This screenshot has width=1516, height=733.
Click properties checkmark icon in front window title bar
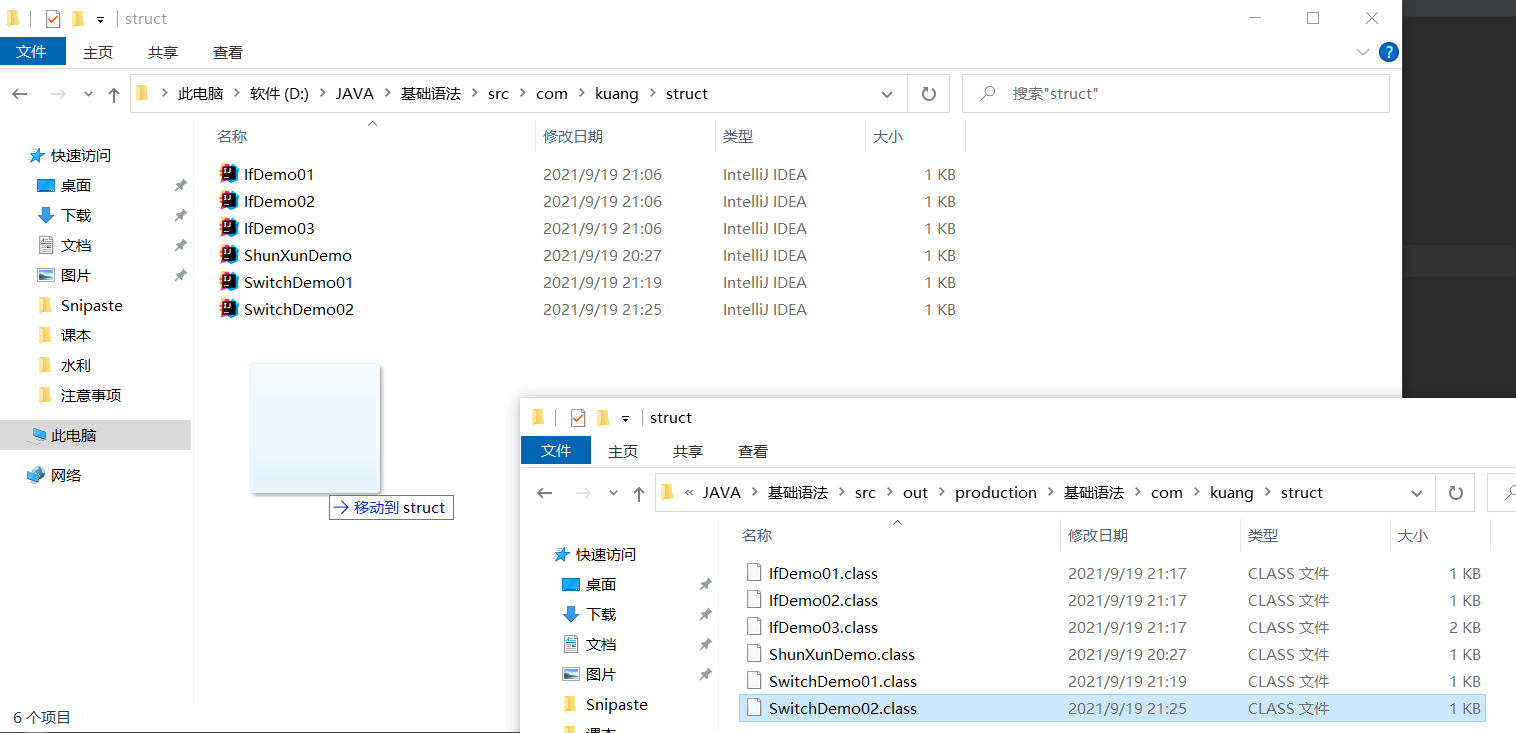(578, 418)
